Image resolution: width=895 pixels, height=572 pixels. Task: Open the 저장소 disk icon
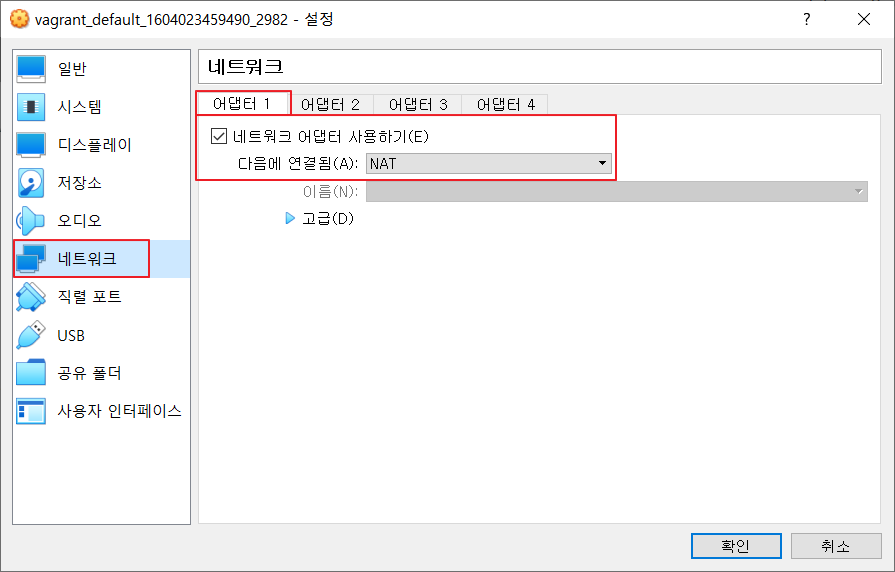31,183
